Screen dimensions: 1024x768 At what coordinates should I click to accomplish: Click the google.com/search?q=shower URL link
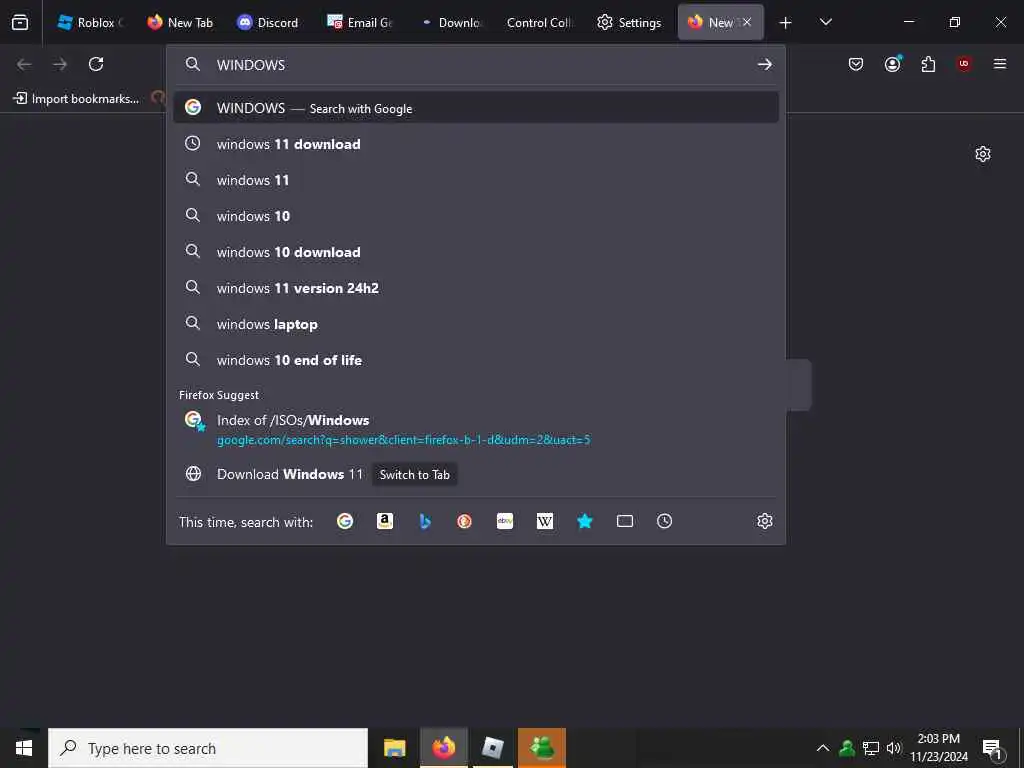(404, 440)
